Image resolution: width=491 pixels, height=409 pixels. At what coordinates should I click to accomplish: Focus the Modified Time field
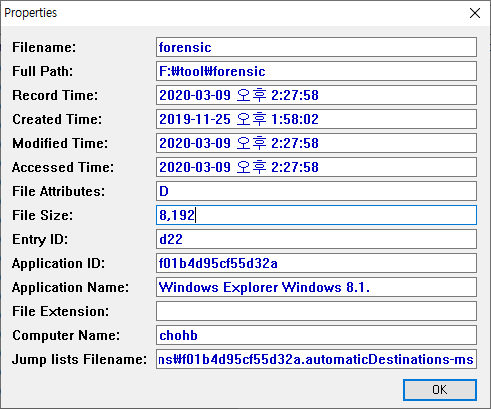pyautogui.click(x=316, y=143)
